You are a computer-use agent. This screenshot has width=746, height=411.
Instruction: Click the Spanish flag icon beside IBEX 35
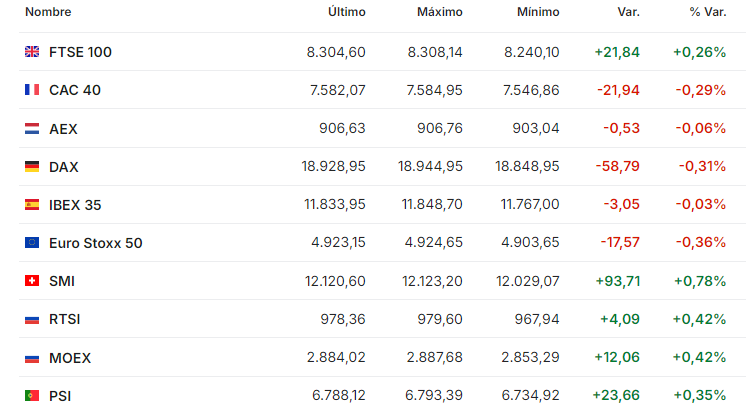tap(32, 205)
